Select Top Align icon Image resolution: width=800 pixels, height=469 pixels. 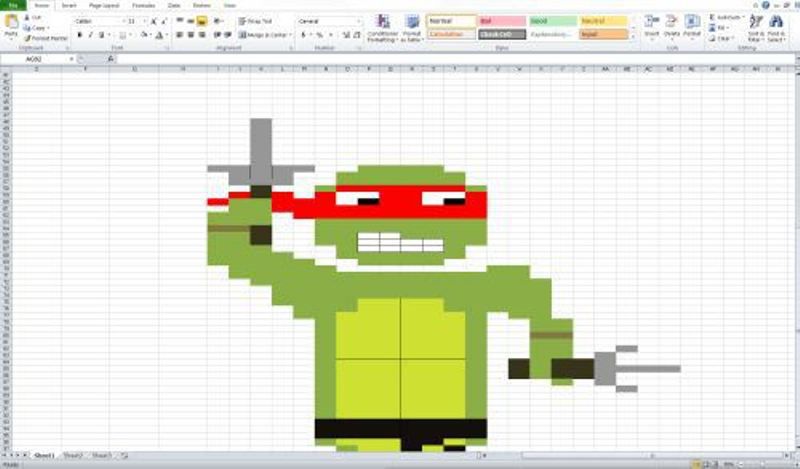(x=180, y=21)
